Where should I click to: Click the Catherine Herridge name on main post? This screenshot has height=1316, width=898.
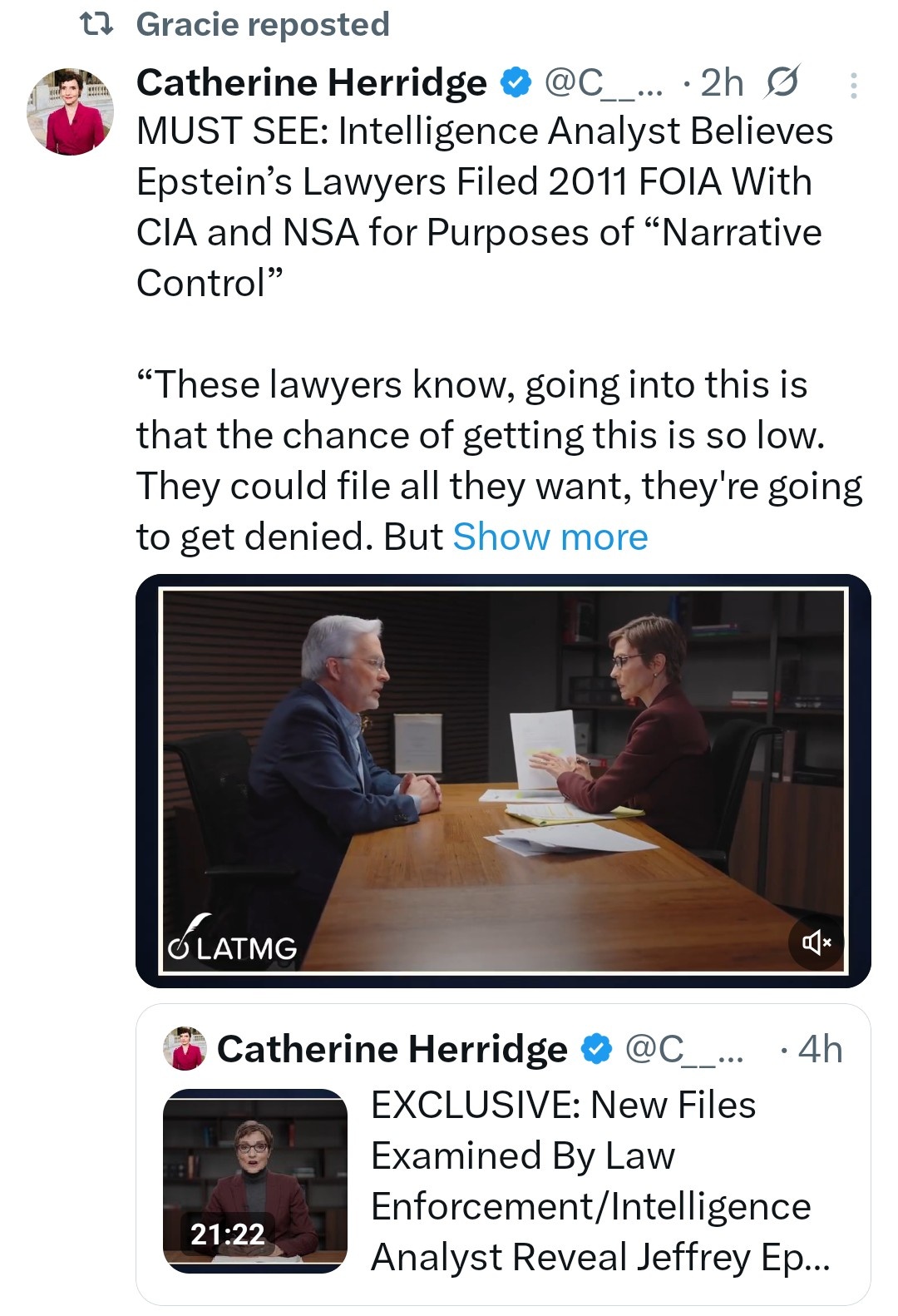click(311, 82)
